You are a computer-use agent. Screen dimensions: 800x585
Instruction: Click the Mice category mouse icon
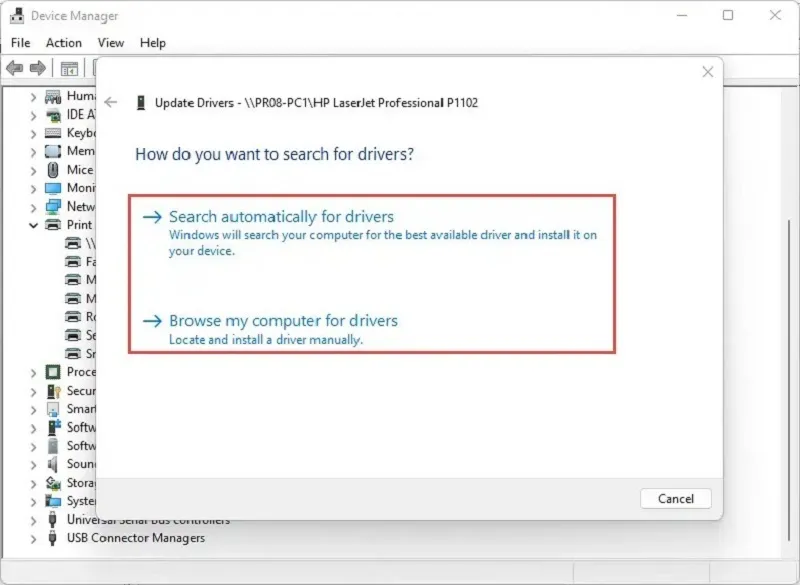pos(53,169)
